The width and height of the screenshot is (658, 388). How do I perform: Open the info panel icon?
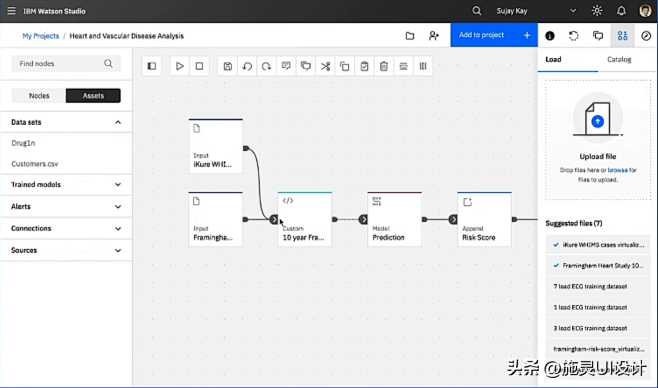point(550,36)
